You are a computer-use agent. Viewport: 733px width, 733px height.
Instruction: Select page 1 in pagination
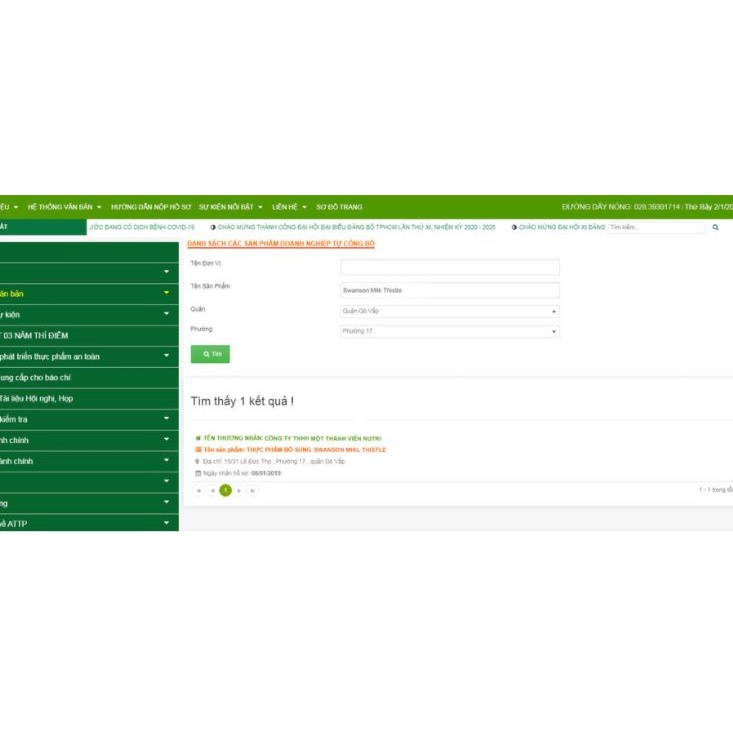225,490
